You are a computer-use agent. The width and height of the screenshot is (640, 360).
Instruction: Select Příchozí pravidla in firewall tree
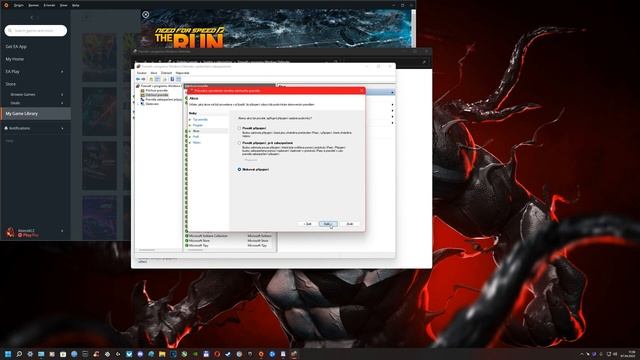pos(157,91)
